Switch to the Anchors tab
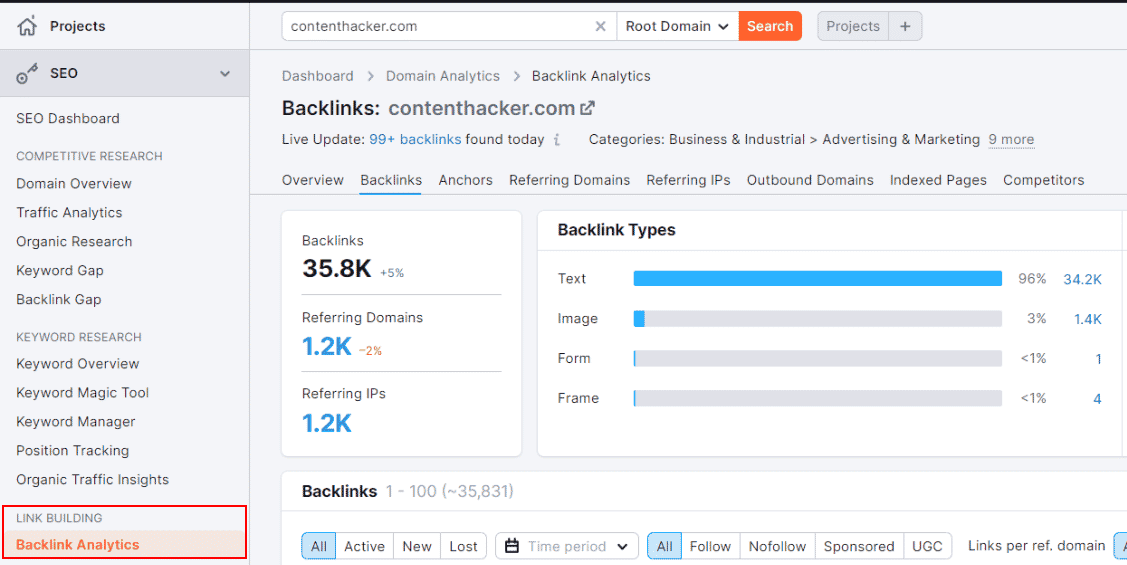 point(466,180)
